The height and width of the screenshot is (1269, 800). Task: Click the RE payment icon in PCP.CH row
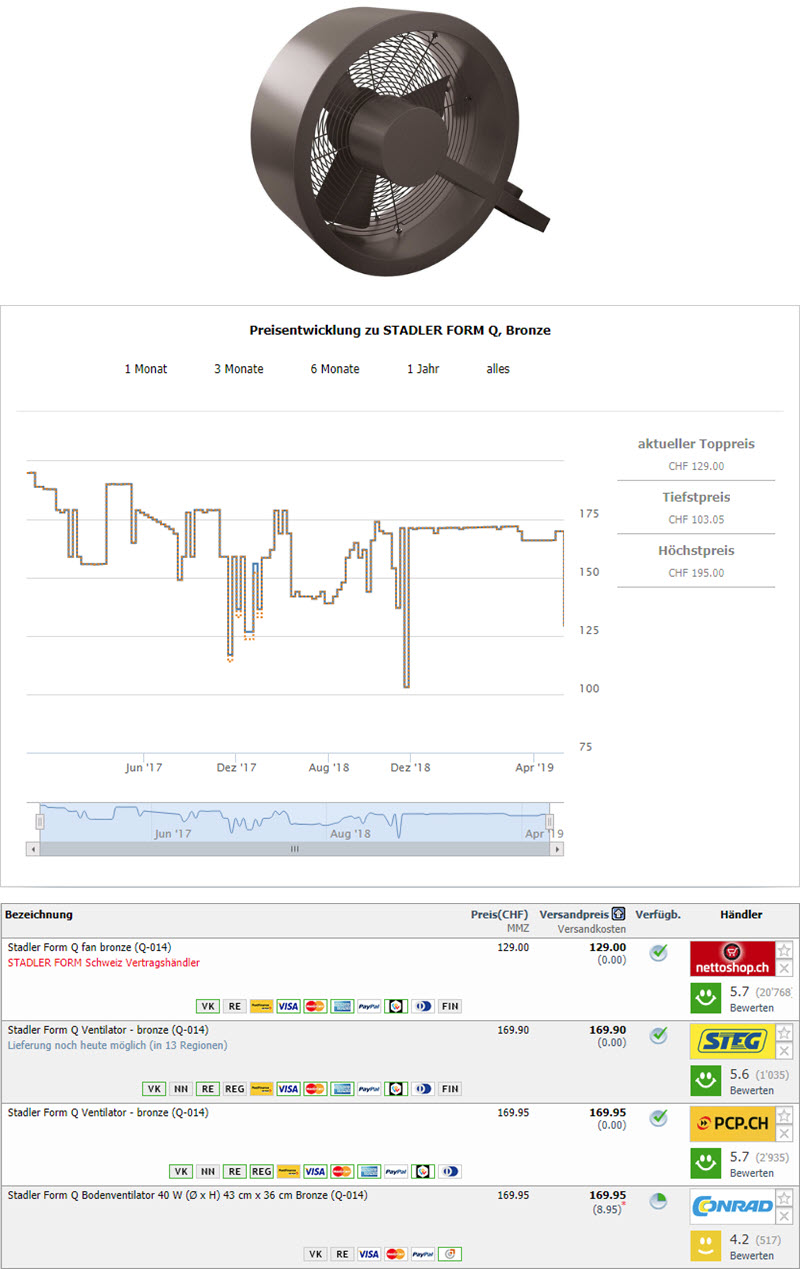tap(235, 1171)
